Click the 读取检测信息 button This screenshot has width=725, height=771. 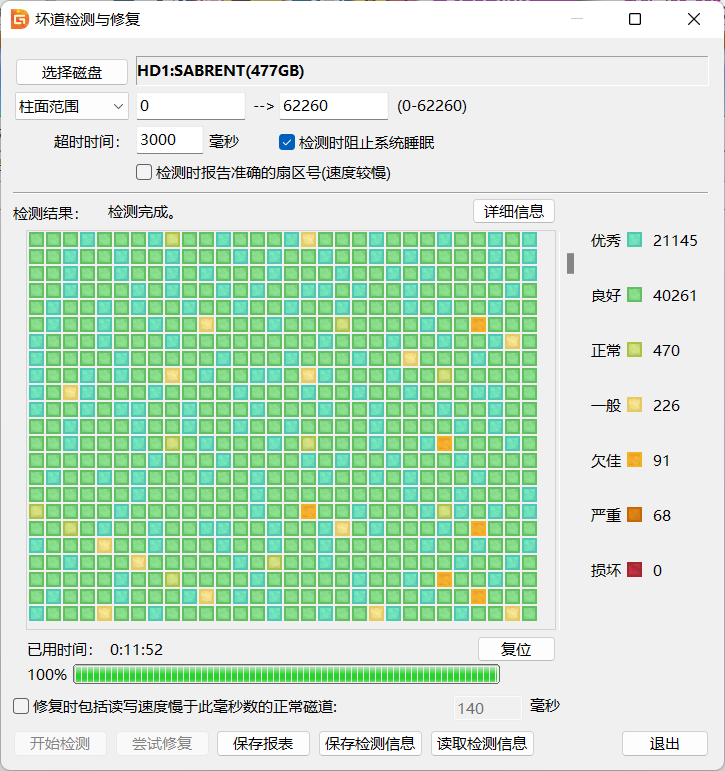point(482,743)
